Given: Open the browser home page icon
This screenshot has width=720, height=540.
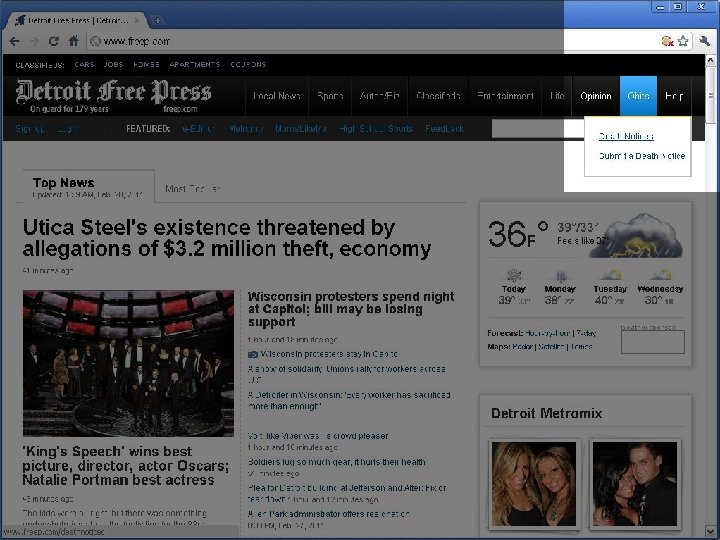Looking at the screenshot, I should [73, 41].
